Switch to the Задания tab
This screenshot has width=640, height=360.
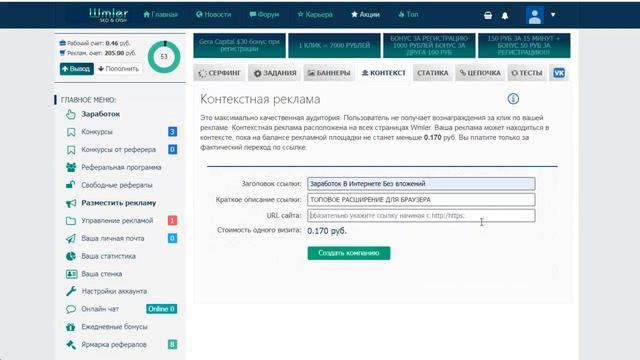pyautogui.click(x=274, y=73)
